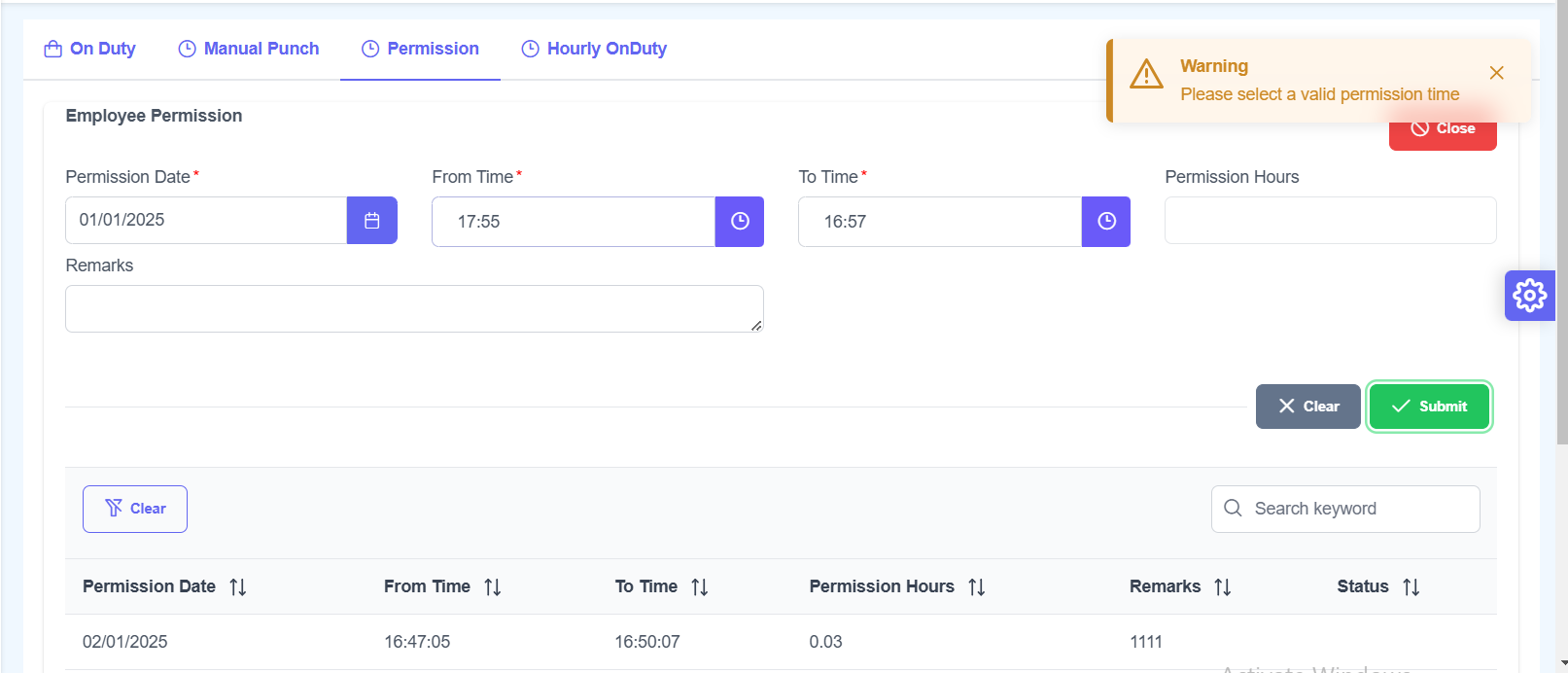Open the Manual Punch tab

pyautogui.click(x=249, y=49)
